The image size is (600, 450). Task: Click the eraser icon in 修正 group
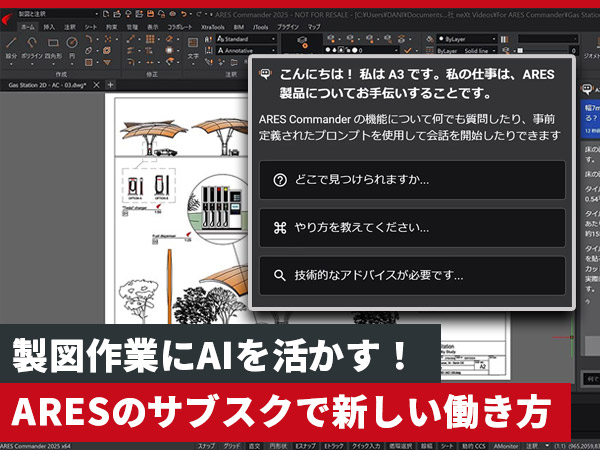coord(169,39)
